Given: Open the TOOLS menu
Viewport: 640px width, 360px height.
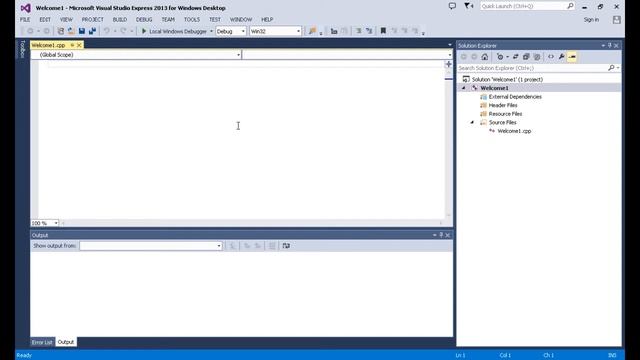Looking at the screenshot, I should pos(192,20).
